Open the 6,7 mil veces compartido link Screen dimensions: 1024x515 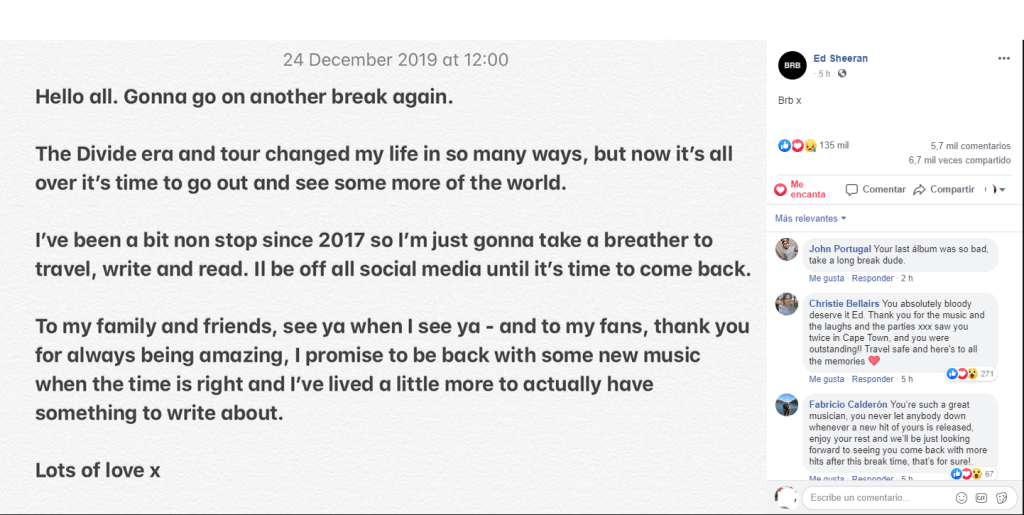(959, 161)
